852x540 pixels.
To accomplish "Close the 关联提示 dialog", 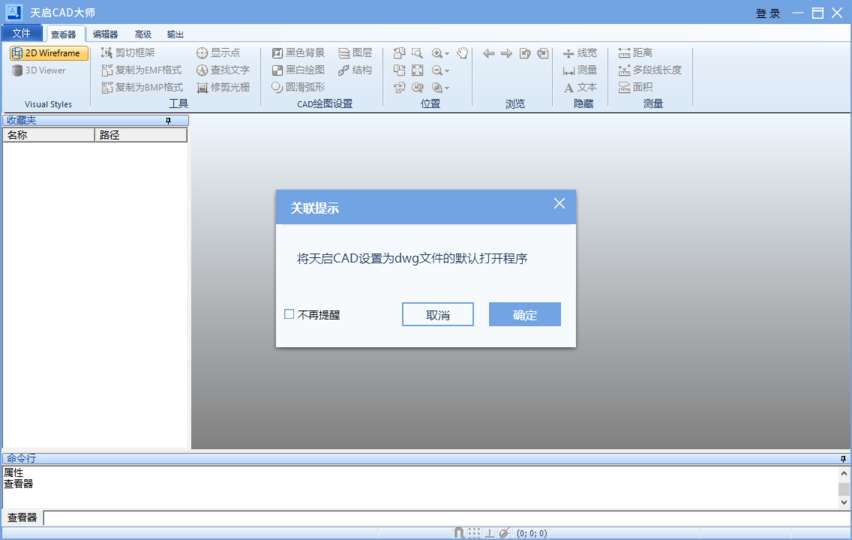I will pyautogui.click(x=559, y=204).
